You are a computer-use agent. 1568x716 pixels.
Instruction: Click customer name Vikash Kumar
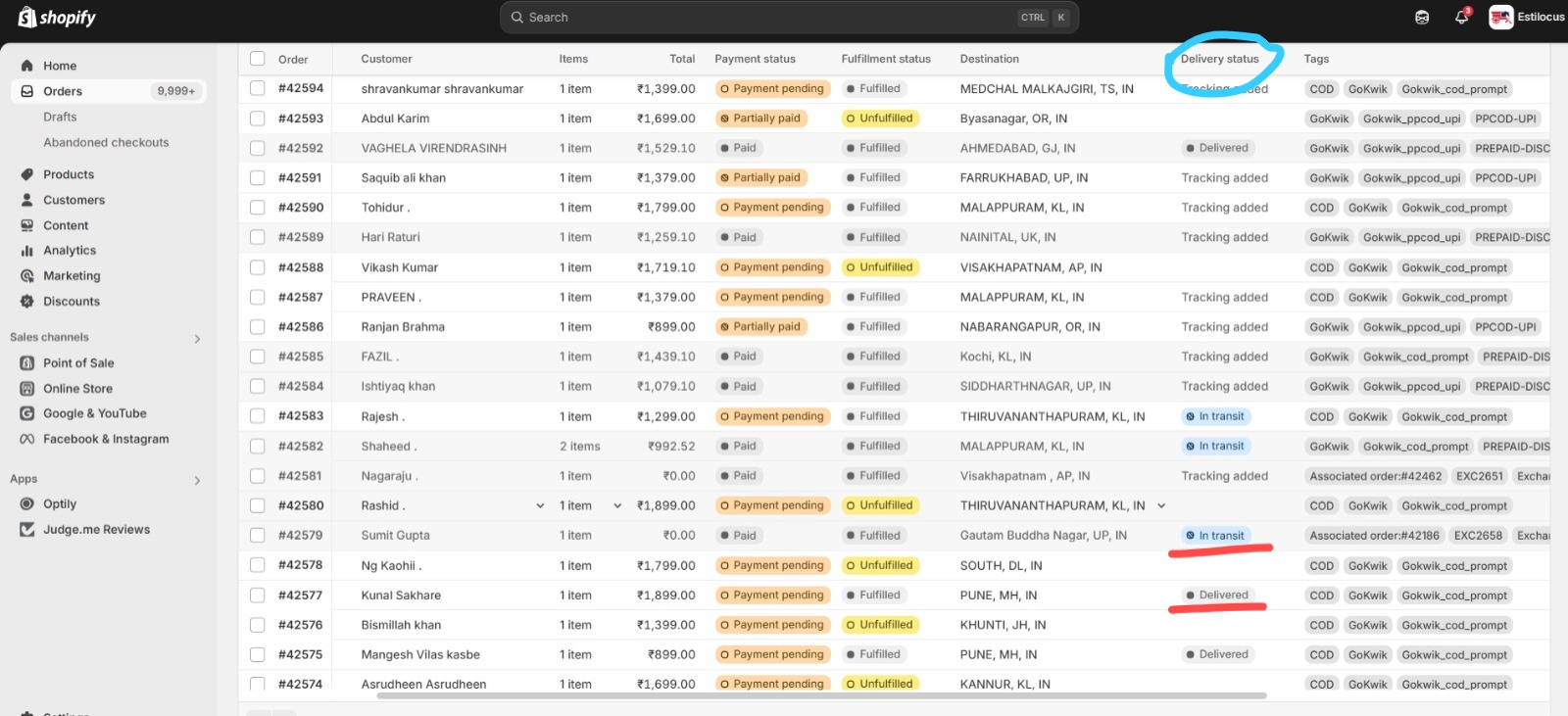pyautogui.click(x=400, y=267)
